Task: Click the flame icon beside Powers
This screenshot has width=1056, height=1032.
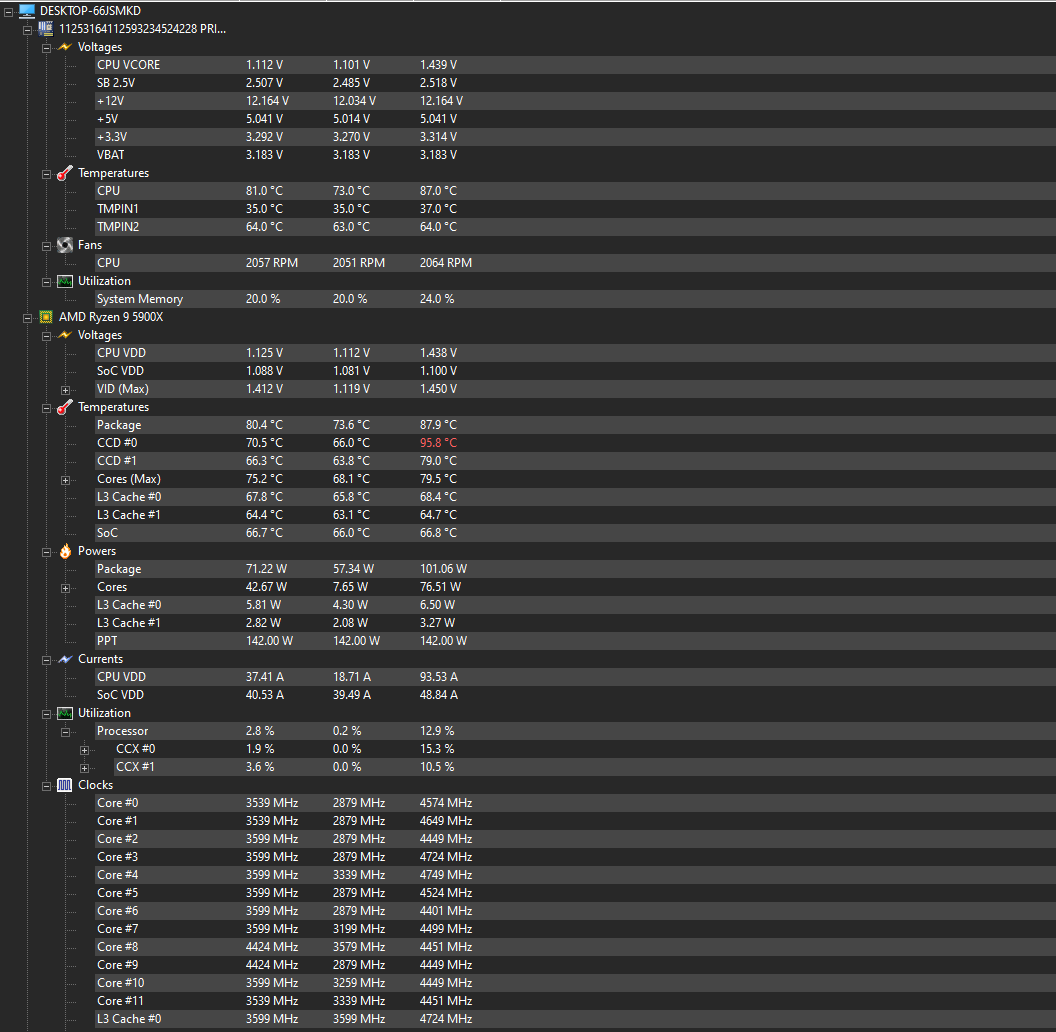Action: click(x=65, y=551)
